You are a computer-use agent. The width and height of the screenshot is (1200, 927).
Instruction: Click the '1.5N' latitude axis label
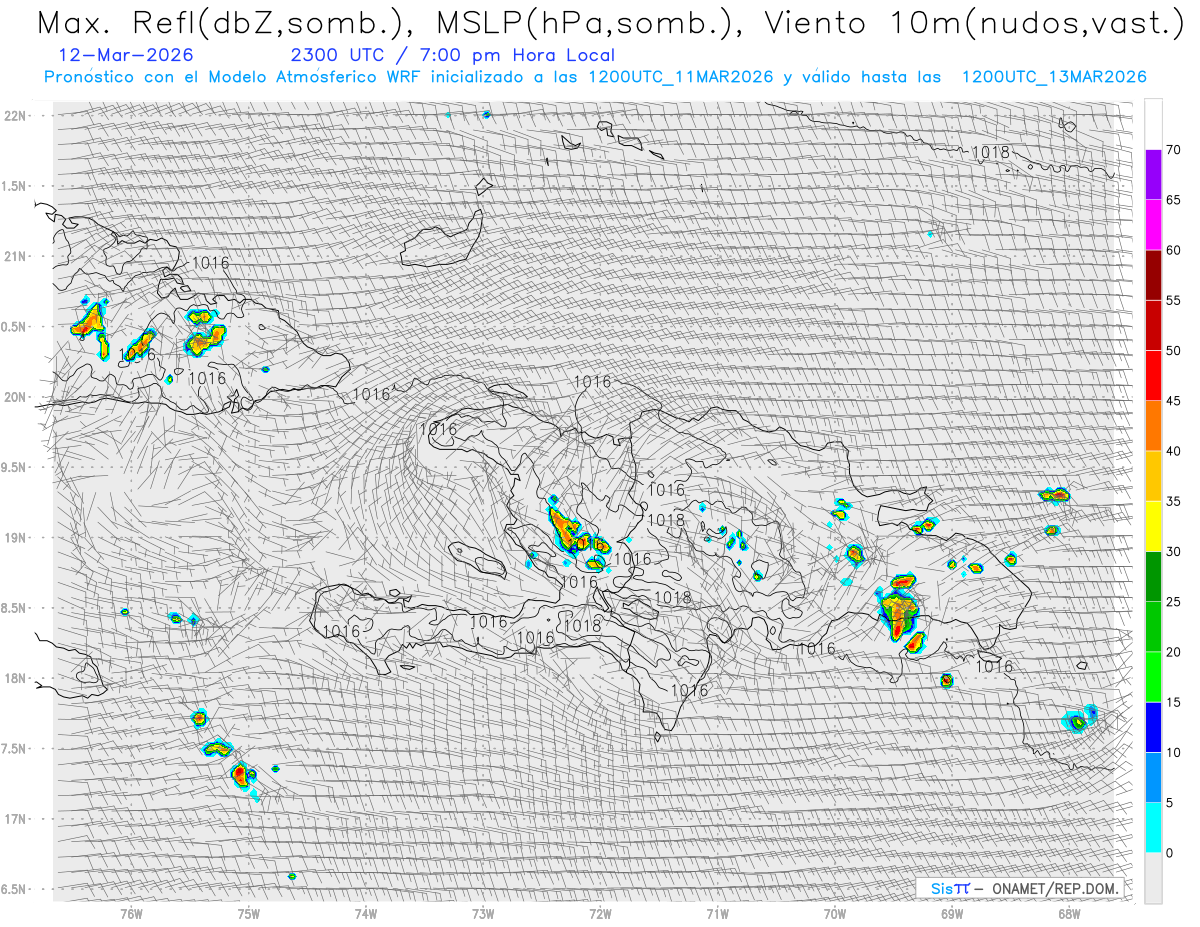tap(14, 186)
